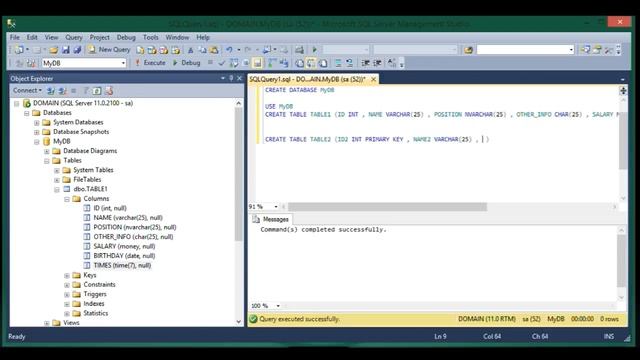Expand the System Databases folder
Image resolution: width=640 pixels, height=360 pixels.
click(37, 122)
